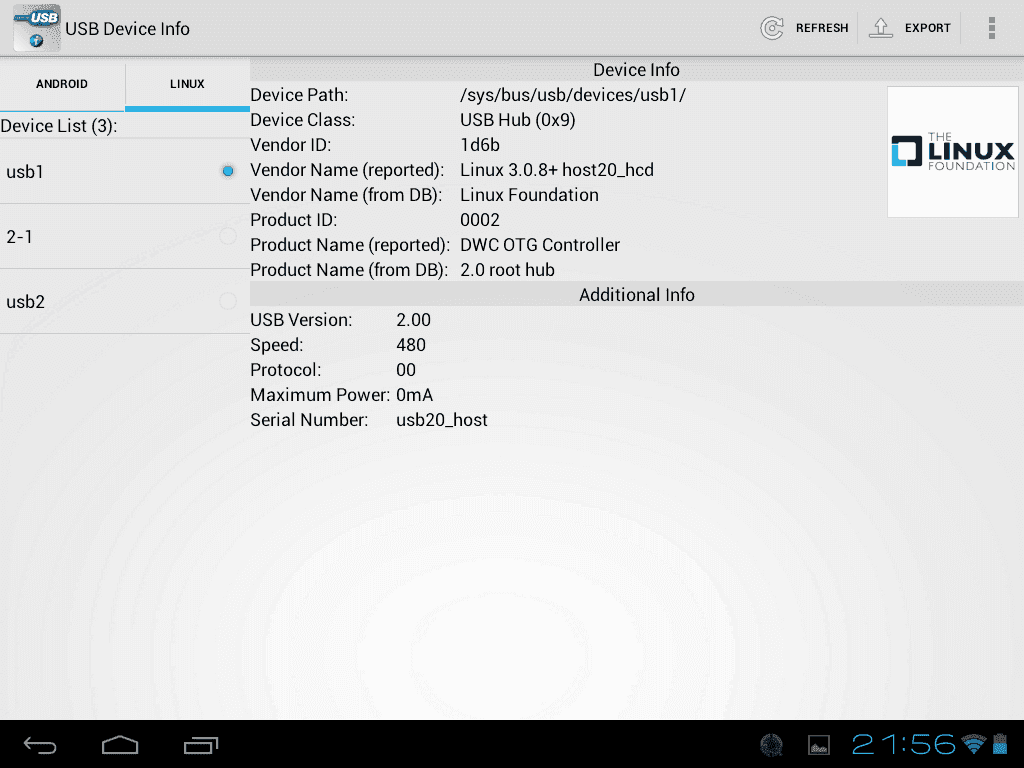Click the EXPORT text label
Image resolution: width=1024 pixels, height=768 pixels.
click(x=928, y=28)
